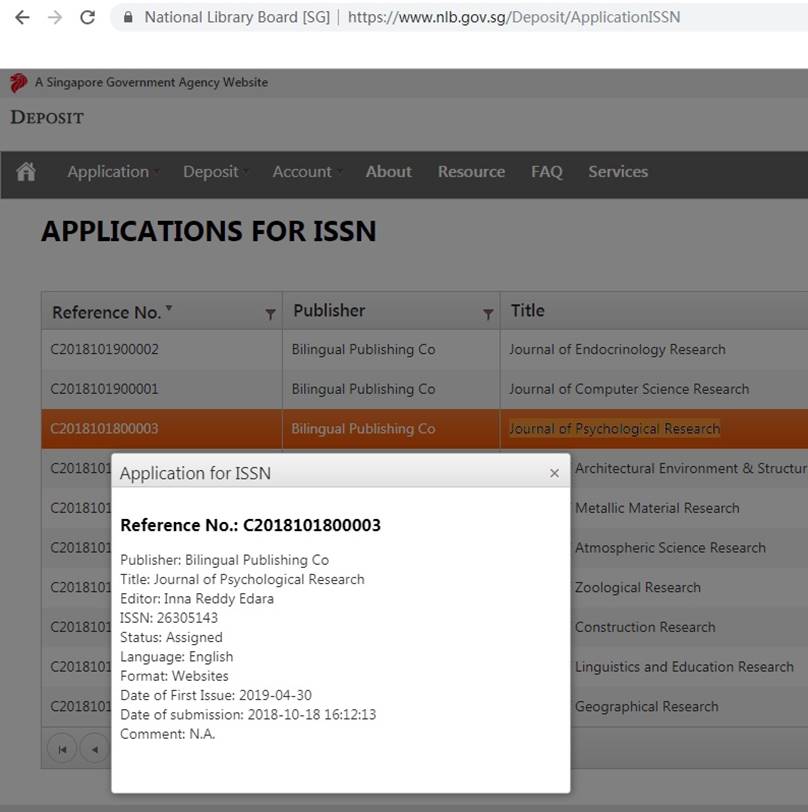Screen dimensions: 808x812
Task: Click the red Singapore lion head logo
Action: coord(19,83)
